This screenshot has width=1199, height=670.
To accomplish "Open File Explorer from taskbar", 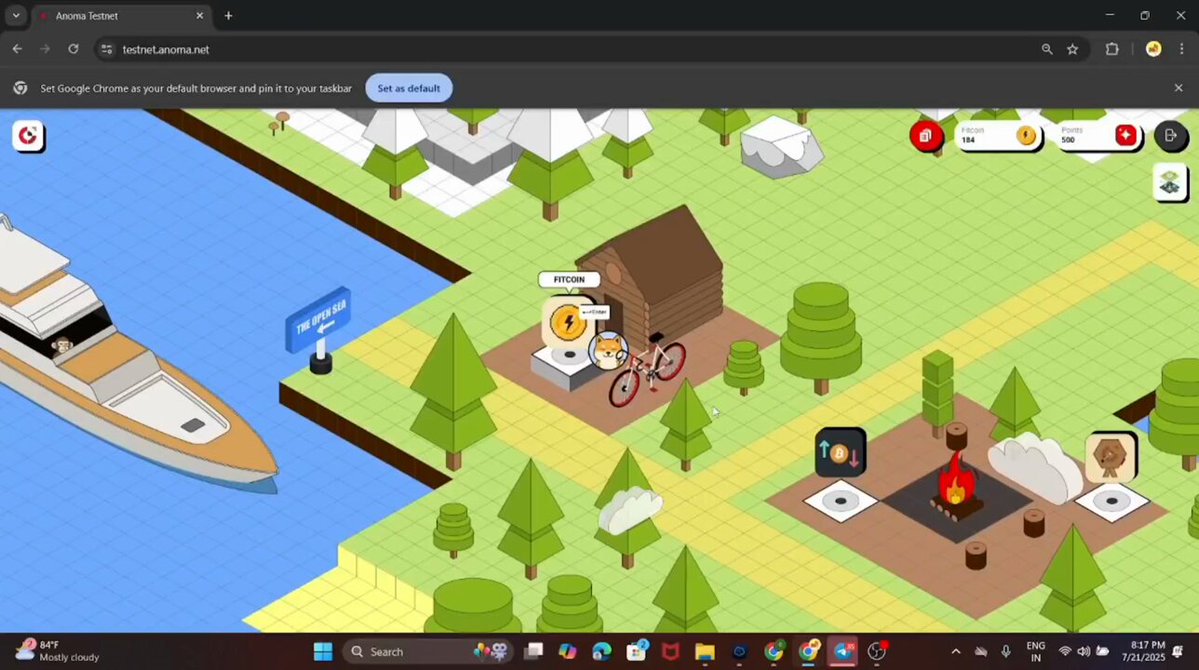I will point(704,652).
